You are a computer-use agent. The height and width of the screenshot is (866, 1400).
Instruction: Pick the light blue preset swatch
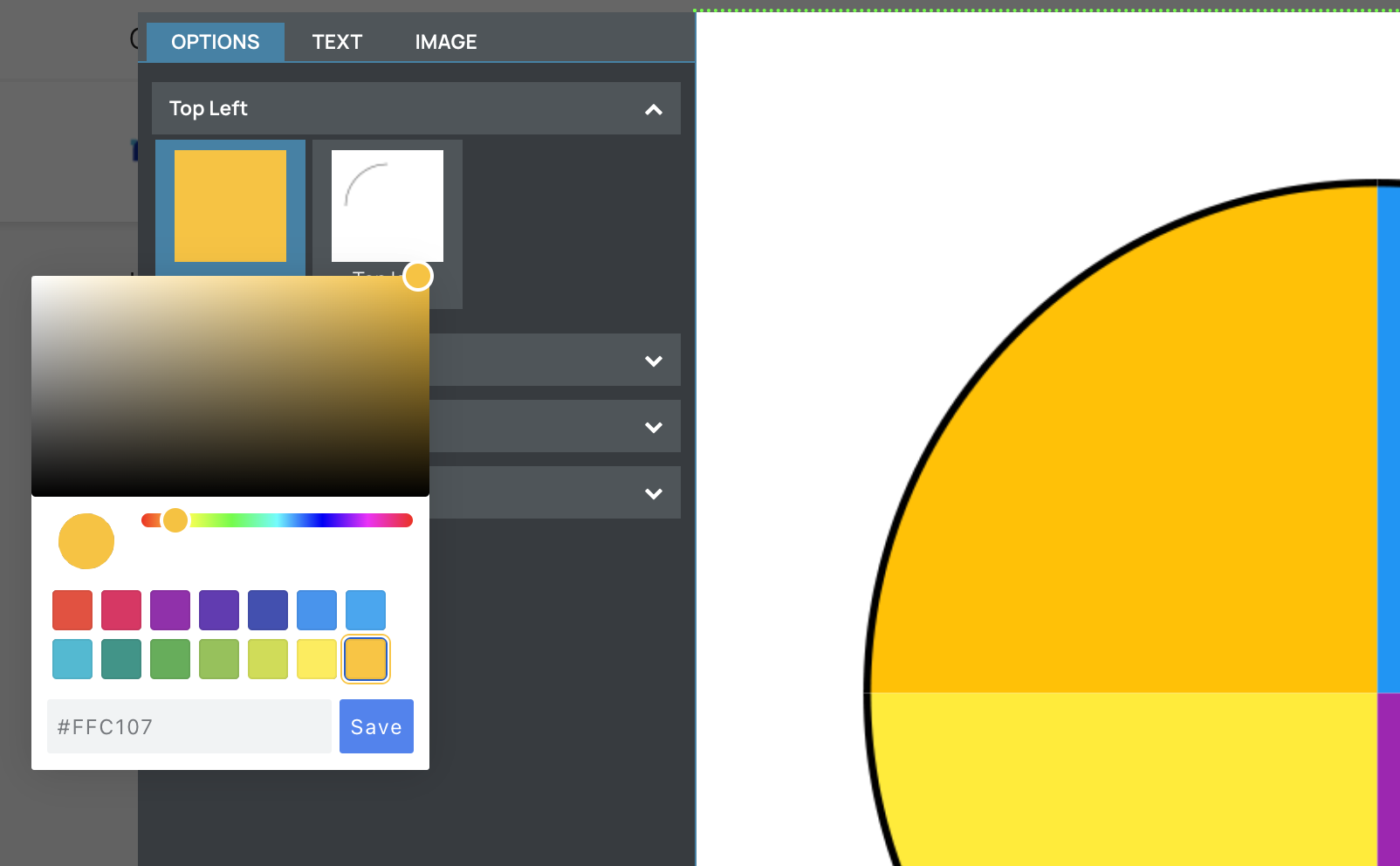[366, 610]
